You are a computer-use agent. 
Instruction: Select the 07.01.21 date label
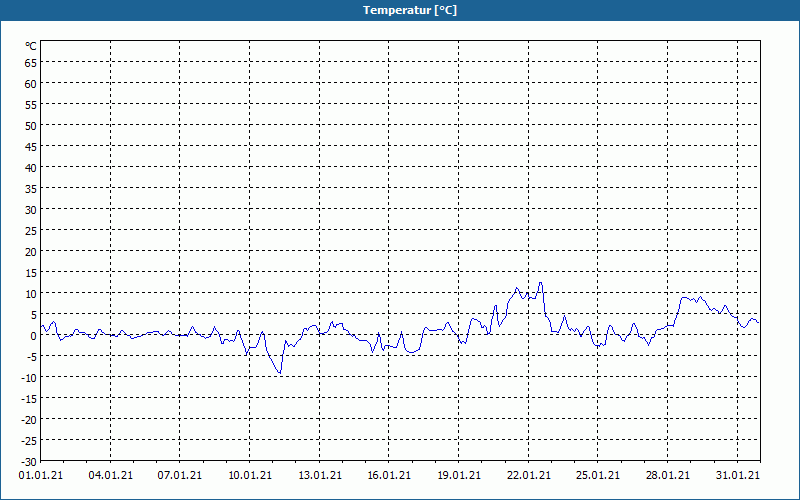pyautogui.click(x=180, y=476)
